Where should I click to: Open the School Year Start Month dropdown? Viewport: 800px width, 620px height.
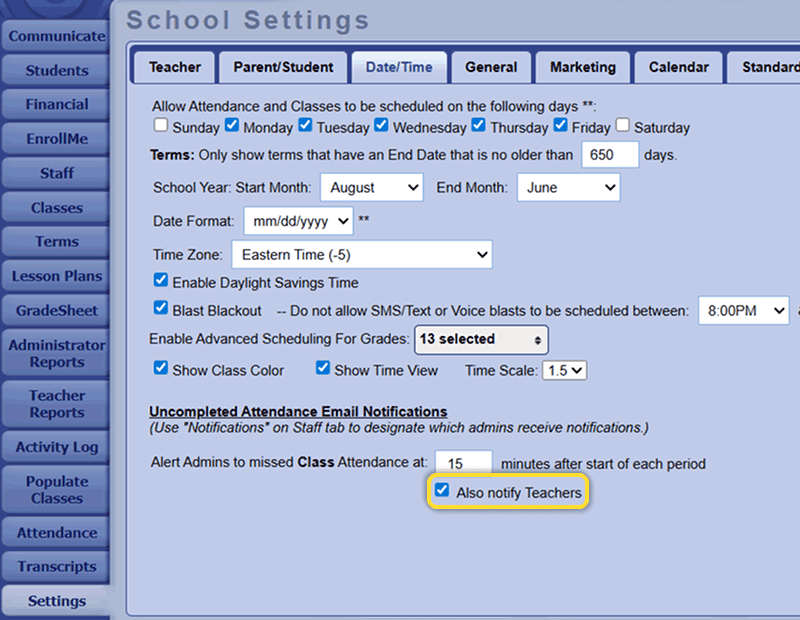372,187
